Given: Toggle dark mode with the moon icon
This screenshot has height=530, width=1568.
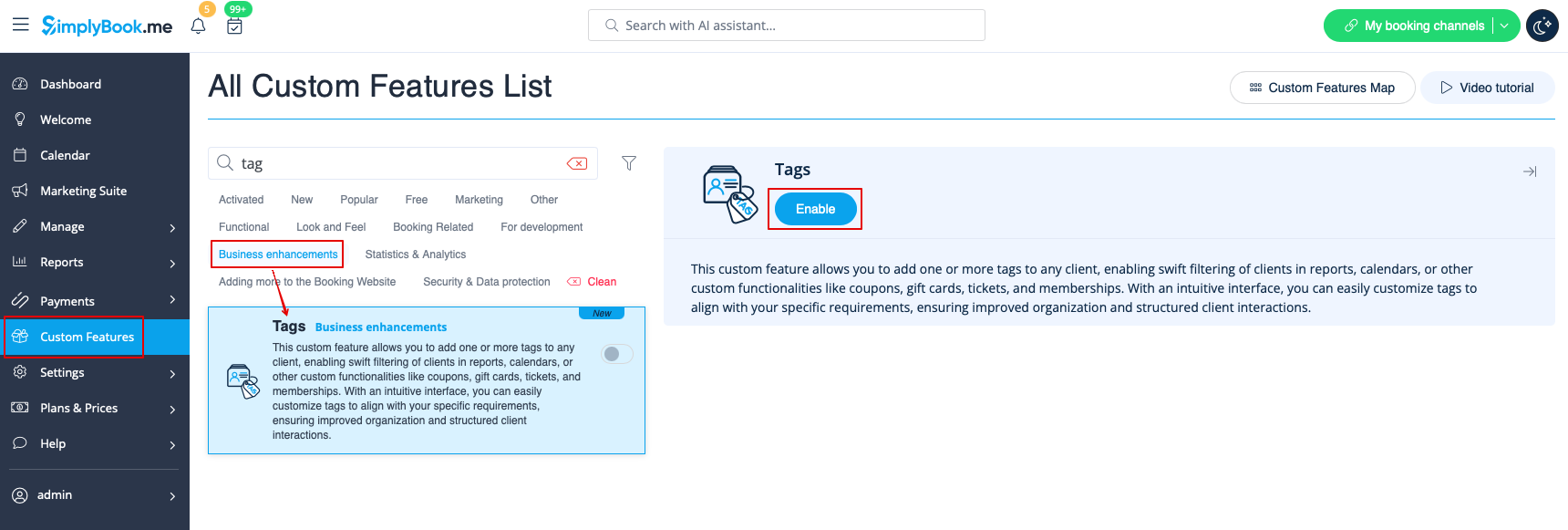Looking at the screenshot, I should coord(1542,25).
